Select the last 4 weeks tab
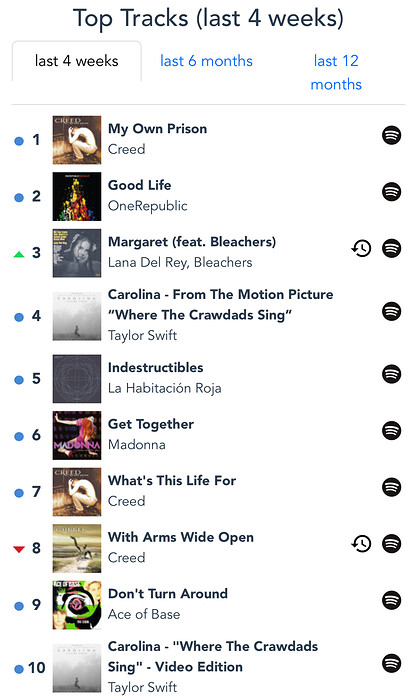Screen dimensions: 417x700 point(77,61)
